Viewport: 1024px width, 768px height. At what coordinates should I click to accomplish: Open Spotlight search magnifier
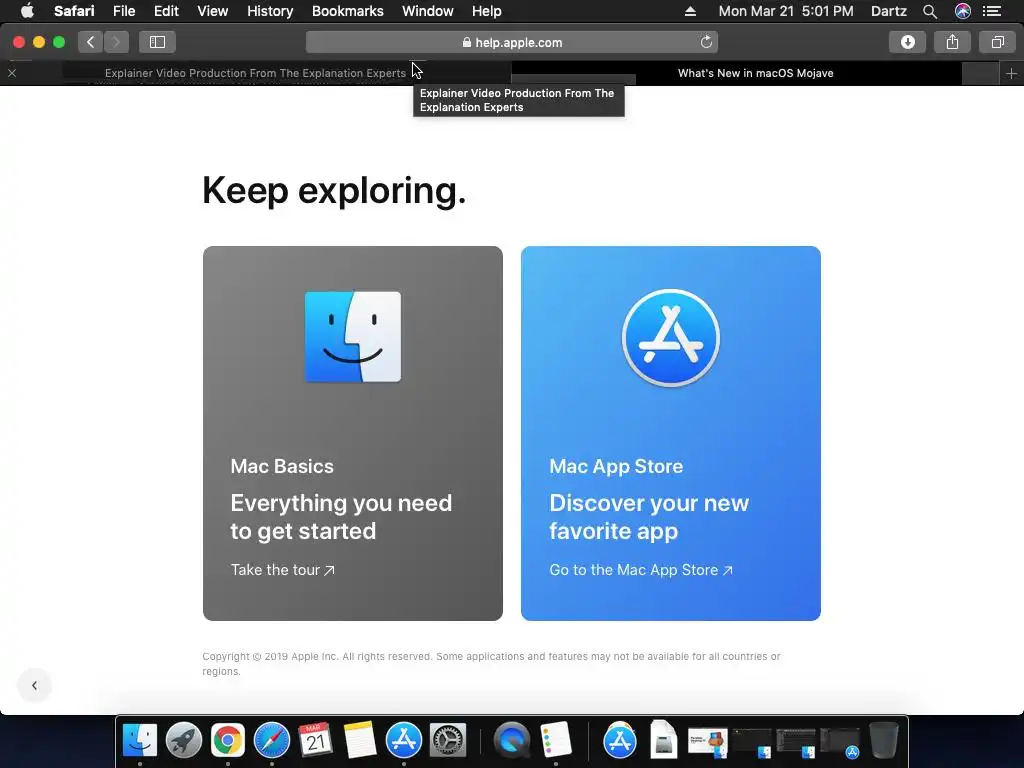[930, 11]
